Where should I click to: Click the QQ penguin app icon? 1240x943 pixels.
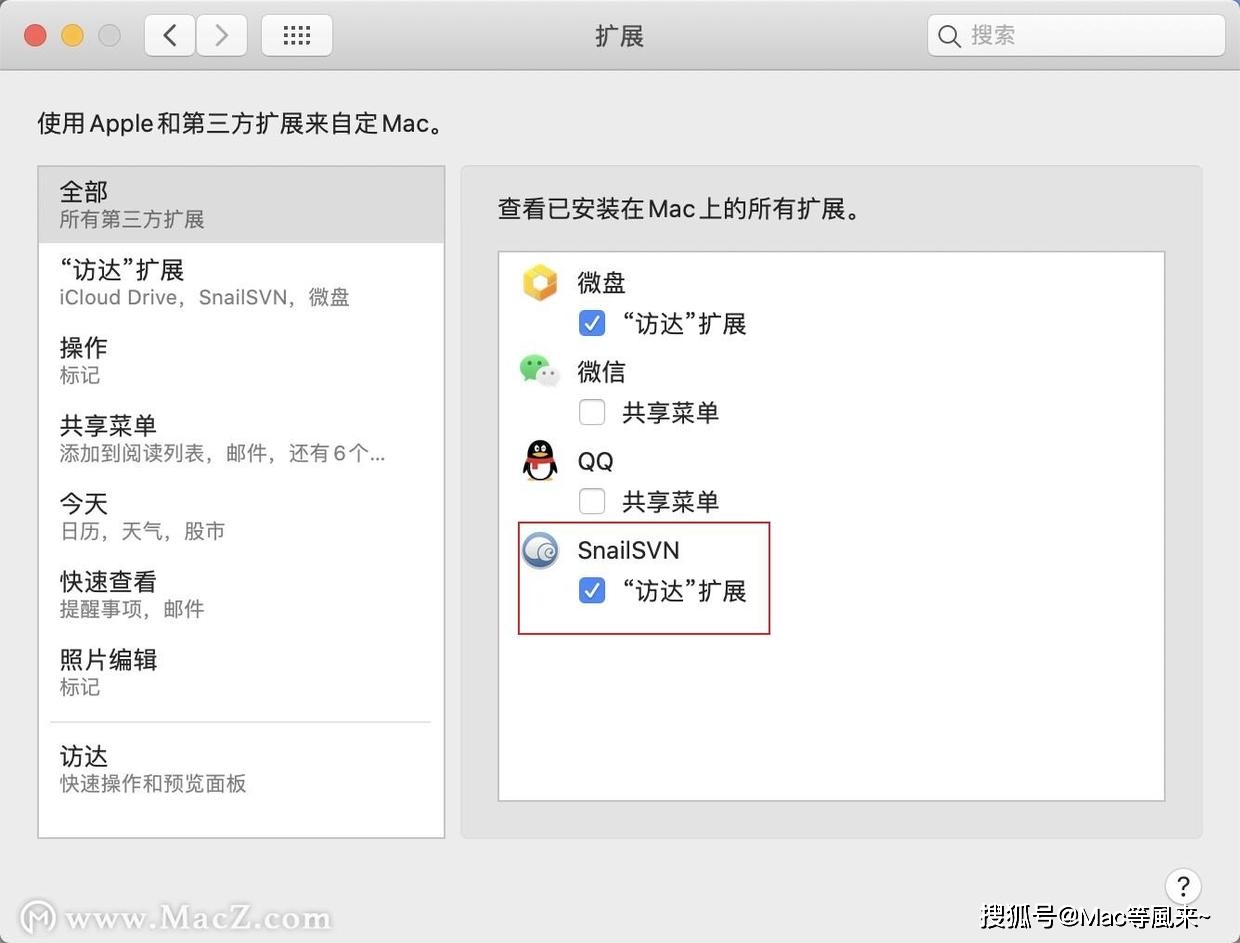click(x=540, y=461)
